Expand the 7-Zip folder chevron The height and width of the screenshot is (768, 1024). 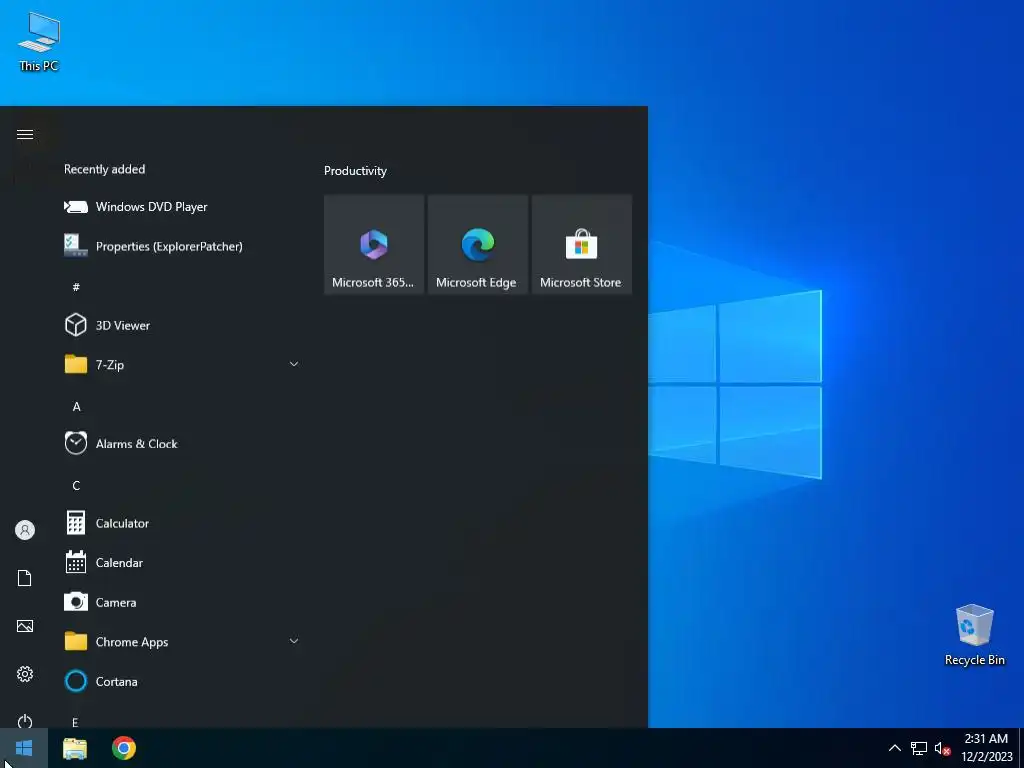click(294, 364)
